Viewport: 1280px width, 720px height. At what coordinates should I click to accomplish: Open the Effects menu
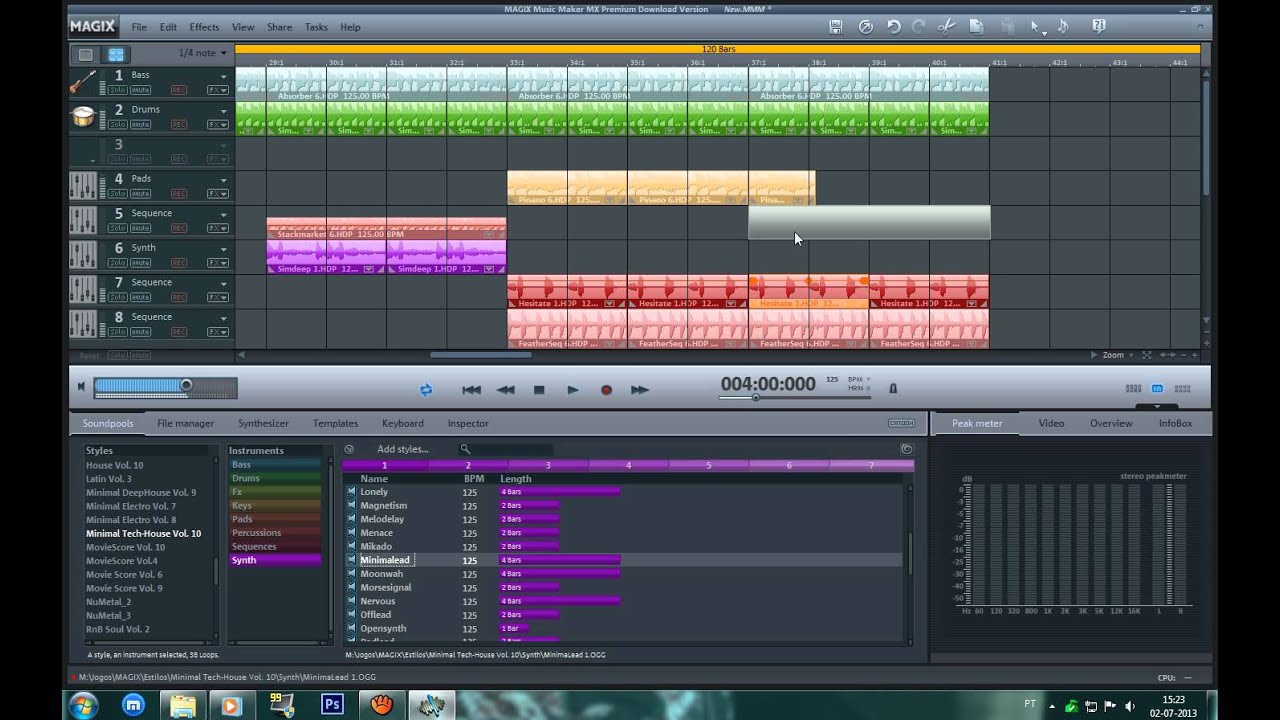point(204,27)
